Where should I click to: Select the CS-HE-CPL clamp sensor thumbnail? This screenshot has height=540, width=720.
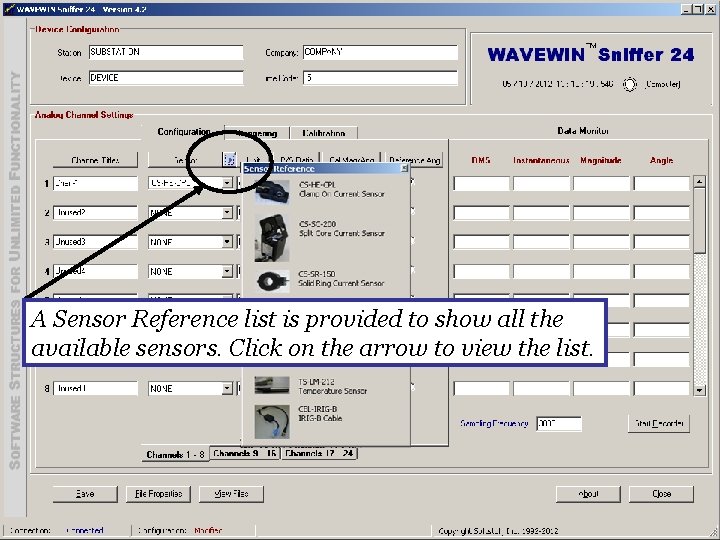tap(272, 191)
